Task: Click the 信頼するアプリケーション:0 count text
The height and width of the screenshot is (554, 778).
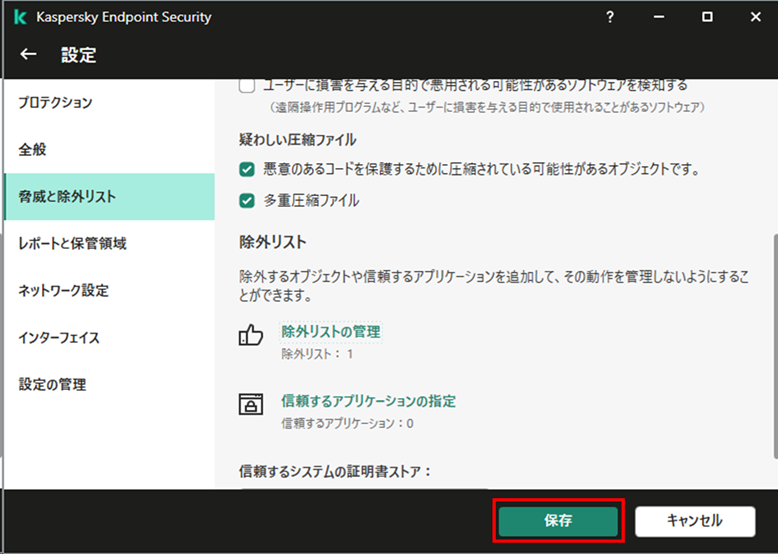Action: point(347,424)
